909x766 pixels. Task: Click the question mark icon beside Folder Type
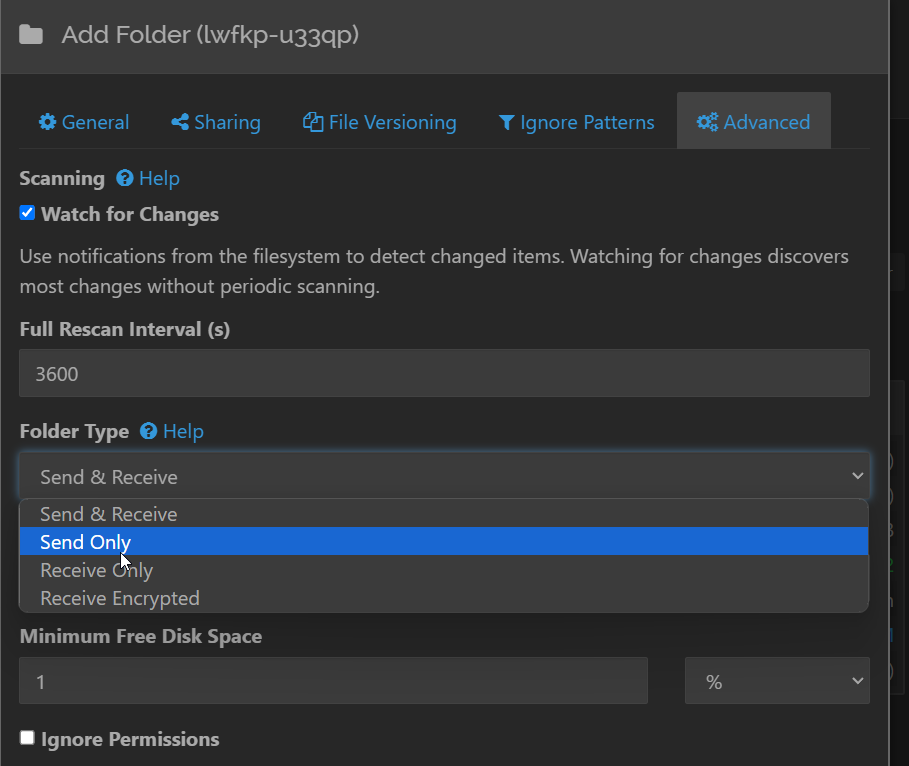coord(149,431)
